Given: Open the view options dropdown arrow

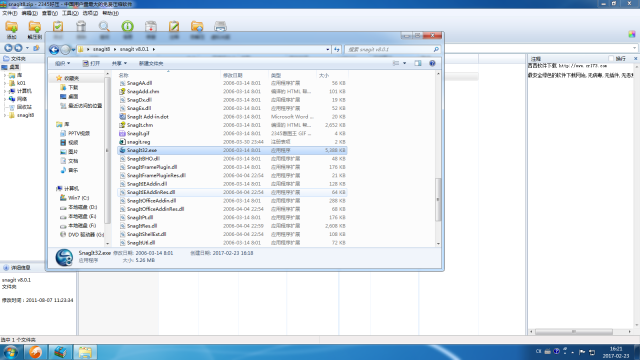Looking at the screenshot, I should click(404, 63).
